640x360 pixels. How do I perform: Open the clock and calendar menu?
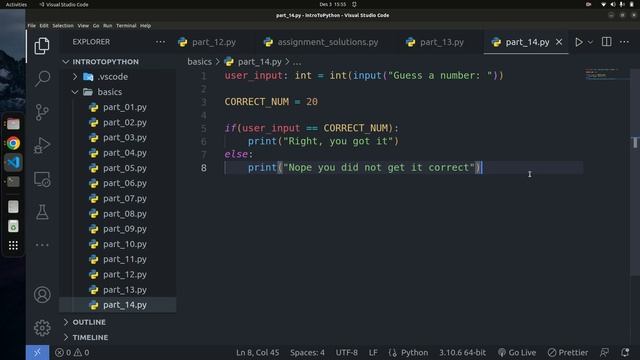point(333,4)
